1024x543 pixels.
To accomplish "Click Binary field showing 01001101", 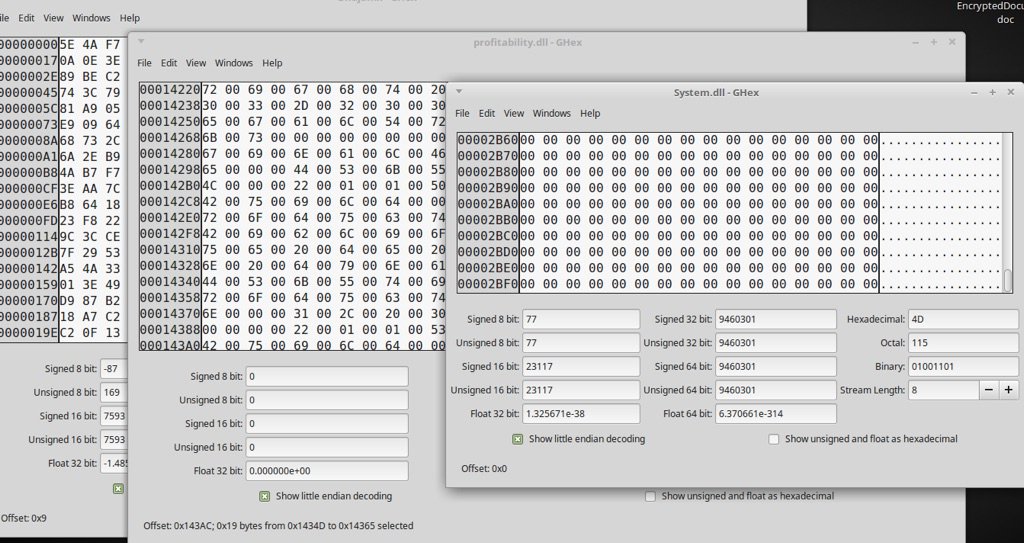I will click(963, 367).
